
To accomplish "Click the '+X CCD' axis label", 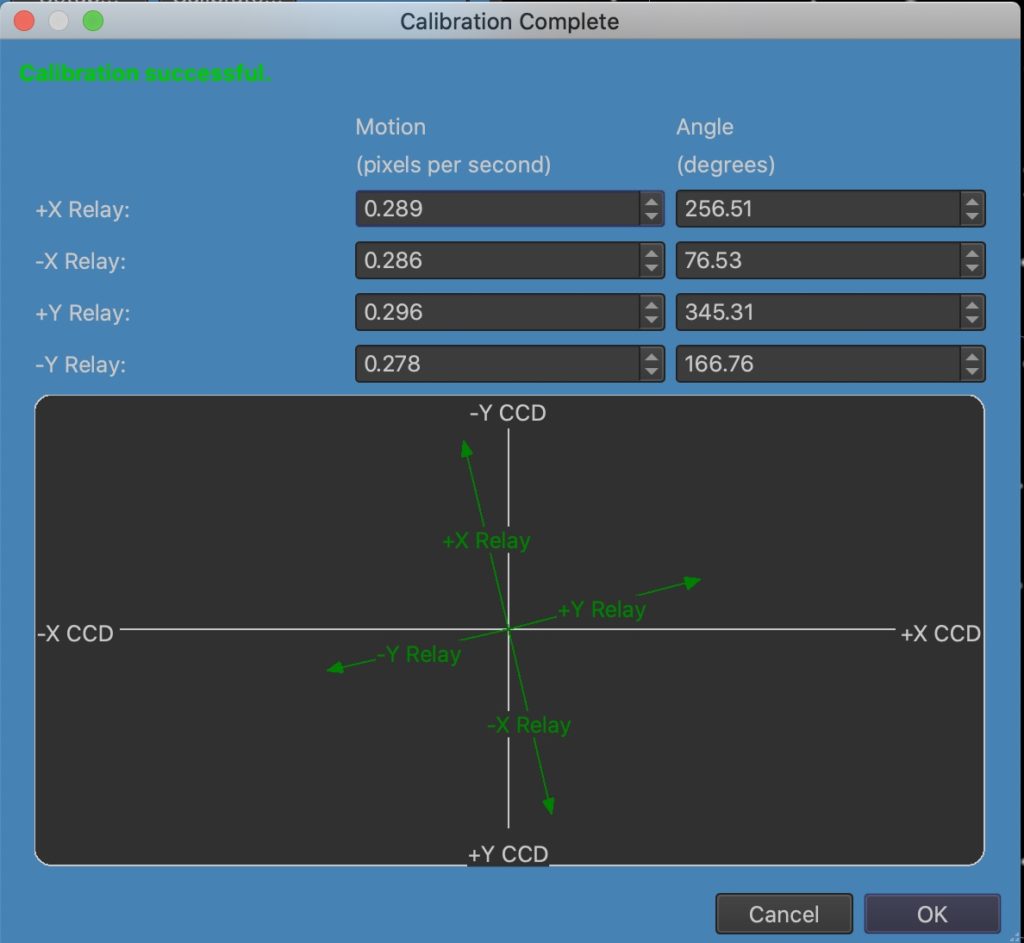I will click(x=940, y=633).
